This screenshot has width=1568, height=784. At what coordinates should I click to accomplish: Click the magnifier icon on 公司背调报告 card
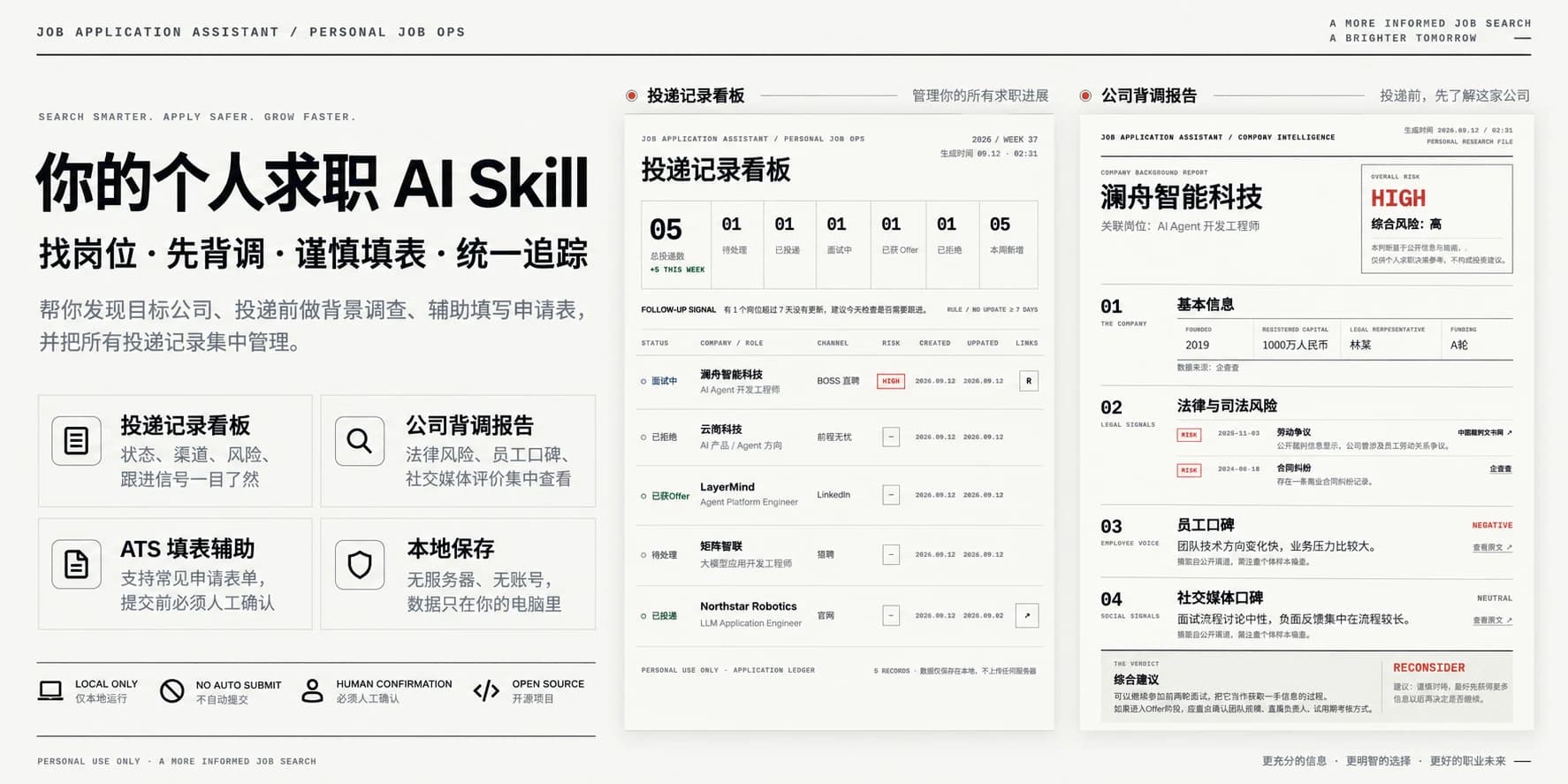tap(360, 440)
